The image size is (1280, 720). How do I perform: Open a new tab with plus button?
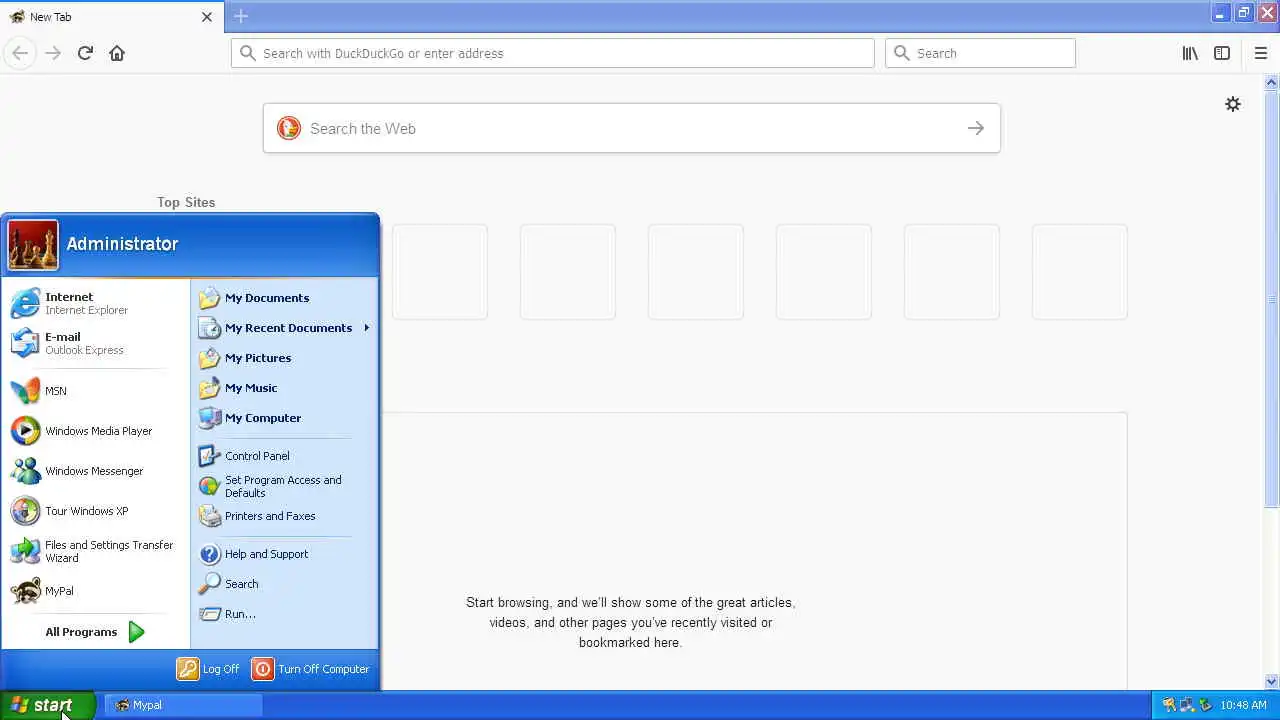pyautogui.click(x=241, y=16)
